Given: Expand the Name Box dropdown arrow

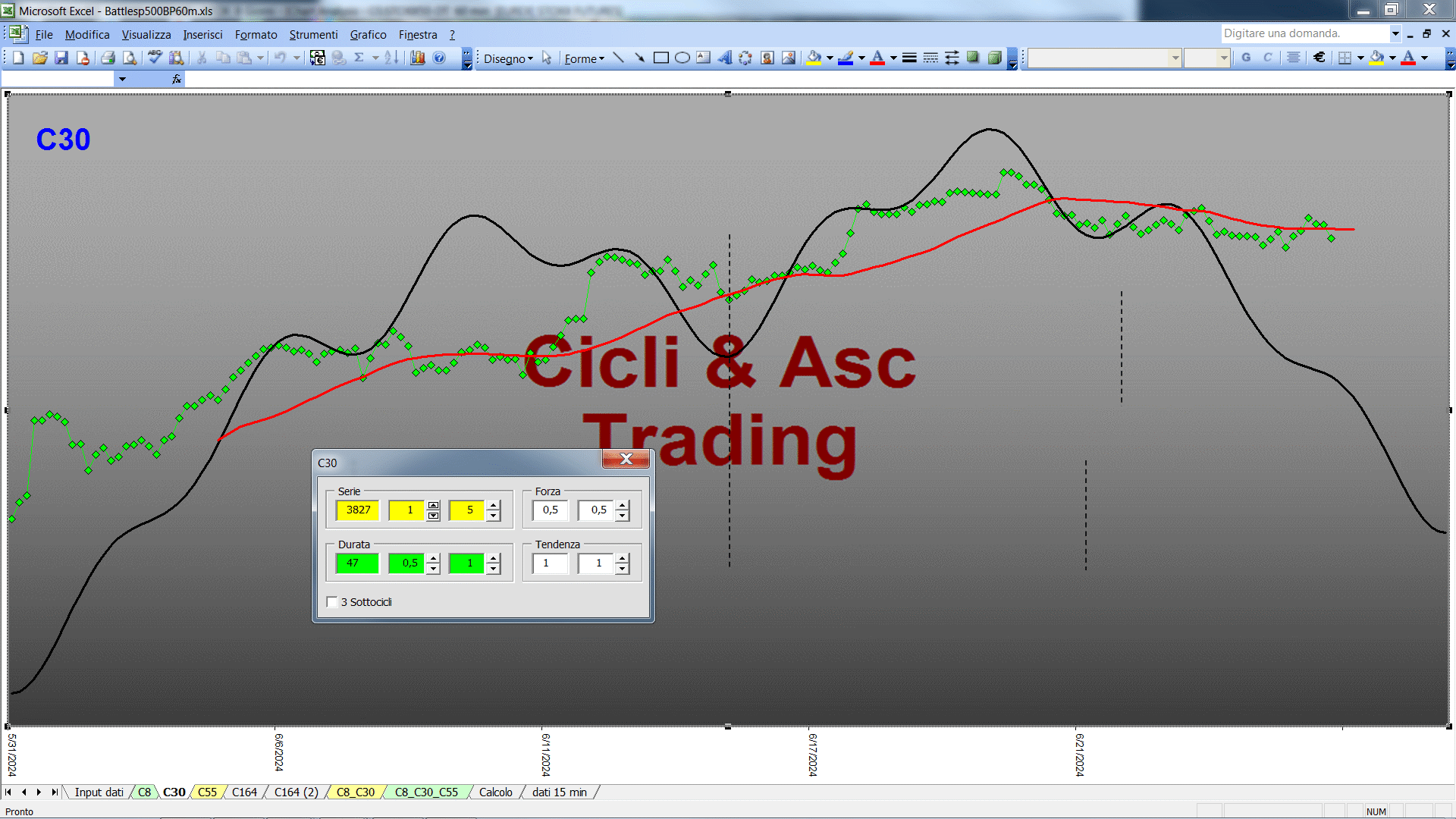Looking at the screenshot, I should (122, 79).
